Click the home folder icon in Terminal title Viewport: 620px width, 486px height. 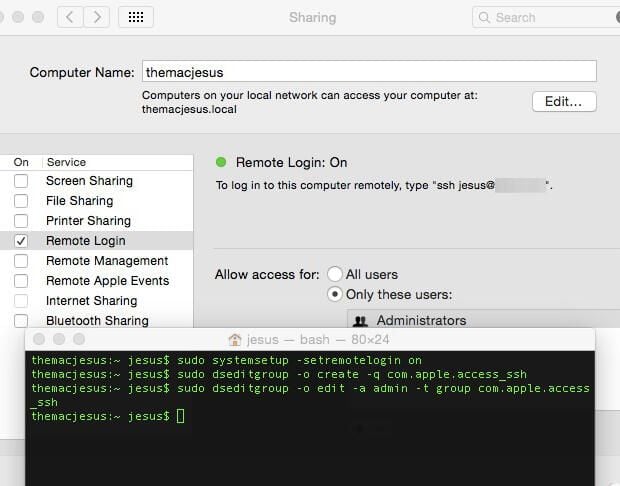235,339
